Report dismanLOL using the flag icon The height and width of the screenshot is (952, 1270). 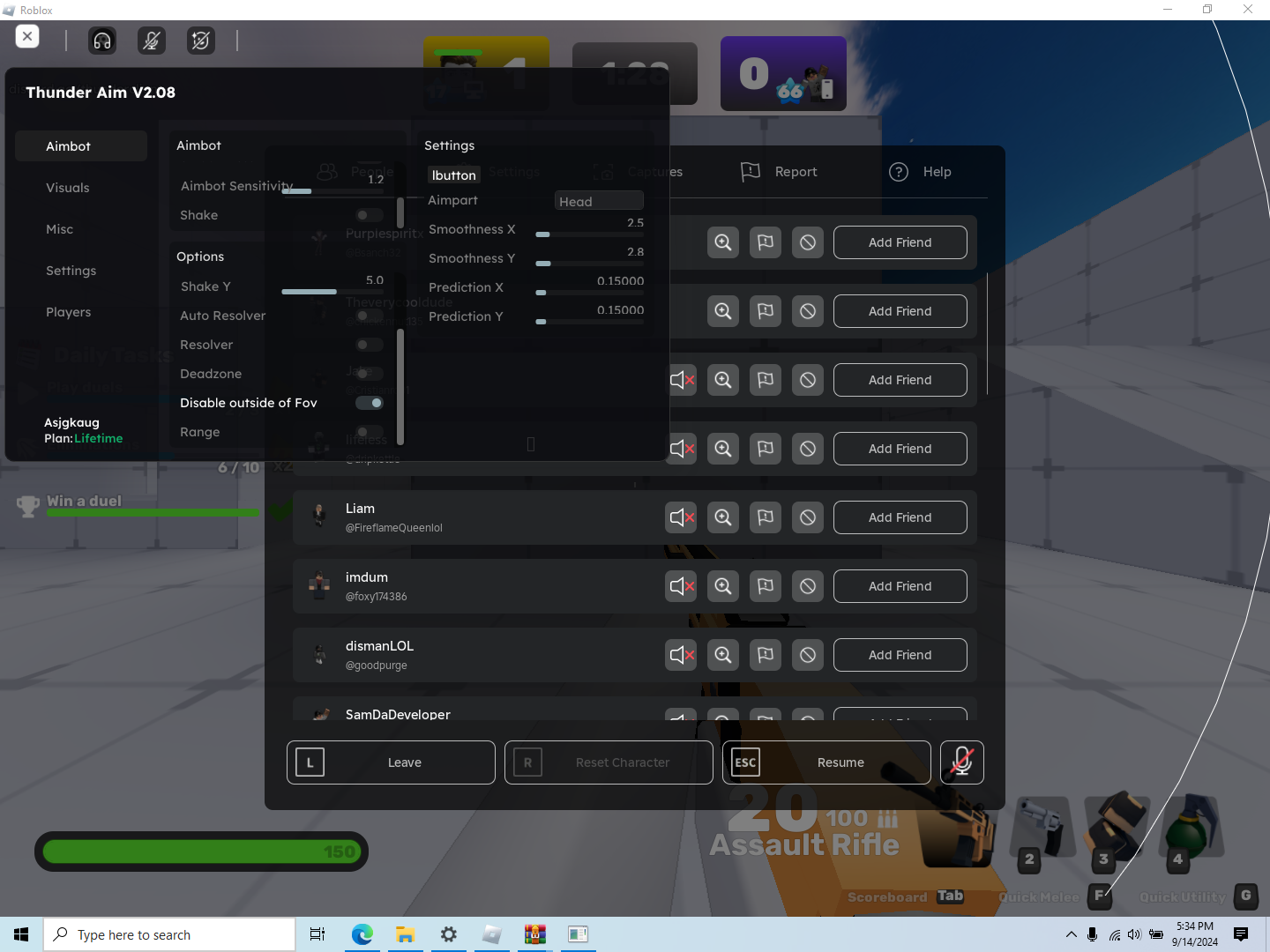pyautogui.click(x=766, y=655)
